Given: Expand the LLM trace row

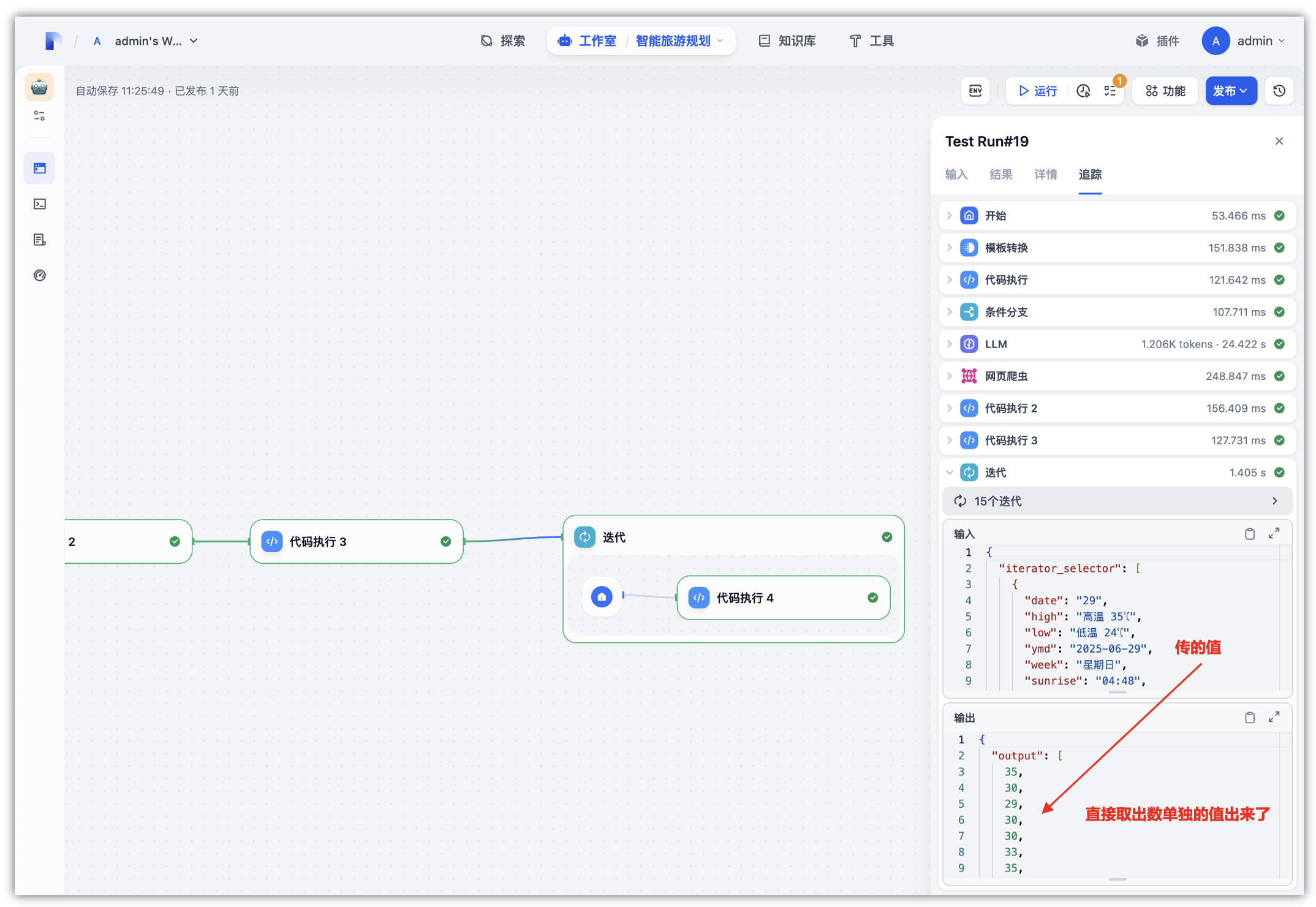Looking at the screenshot, I should (949, 344).
